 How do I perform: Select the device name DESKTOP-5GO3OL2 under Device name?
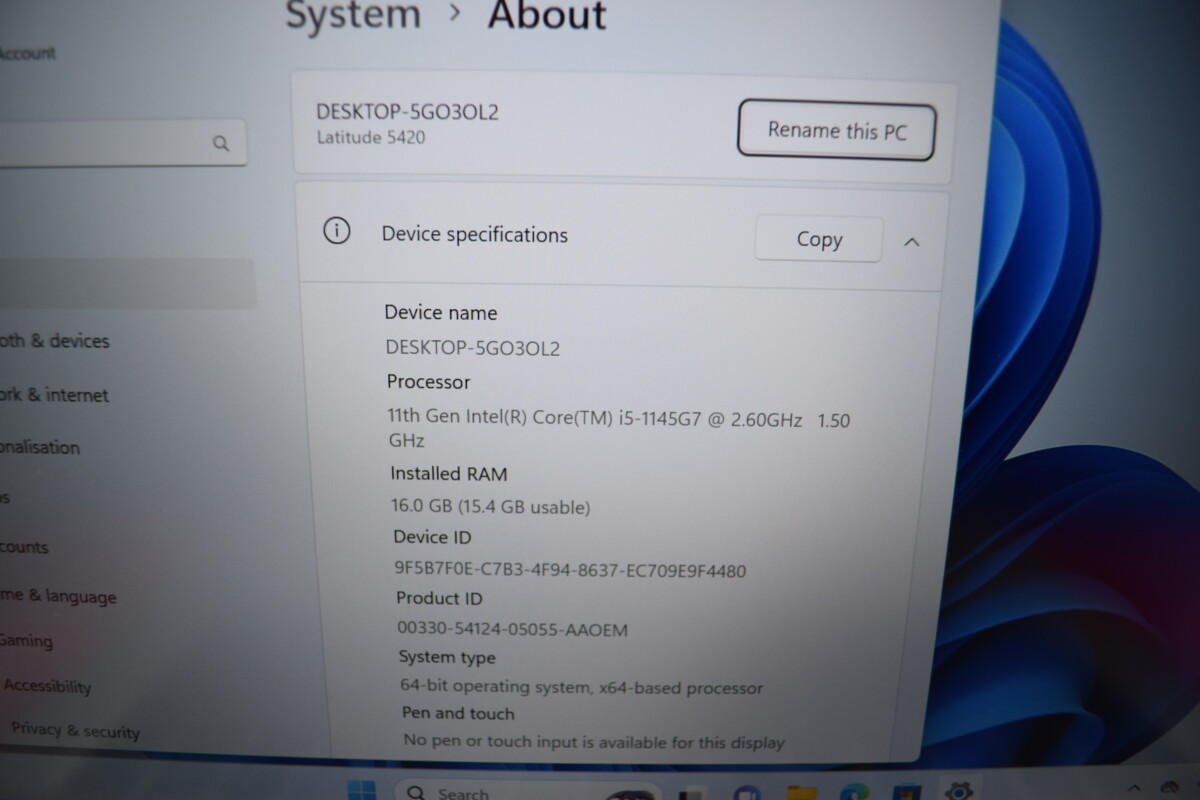click(x=473, y=348)
